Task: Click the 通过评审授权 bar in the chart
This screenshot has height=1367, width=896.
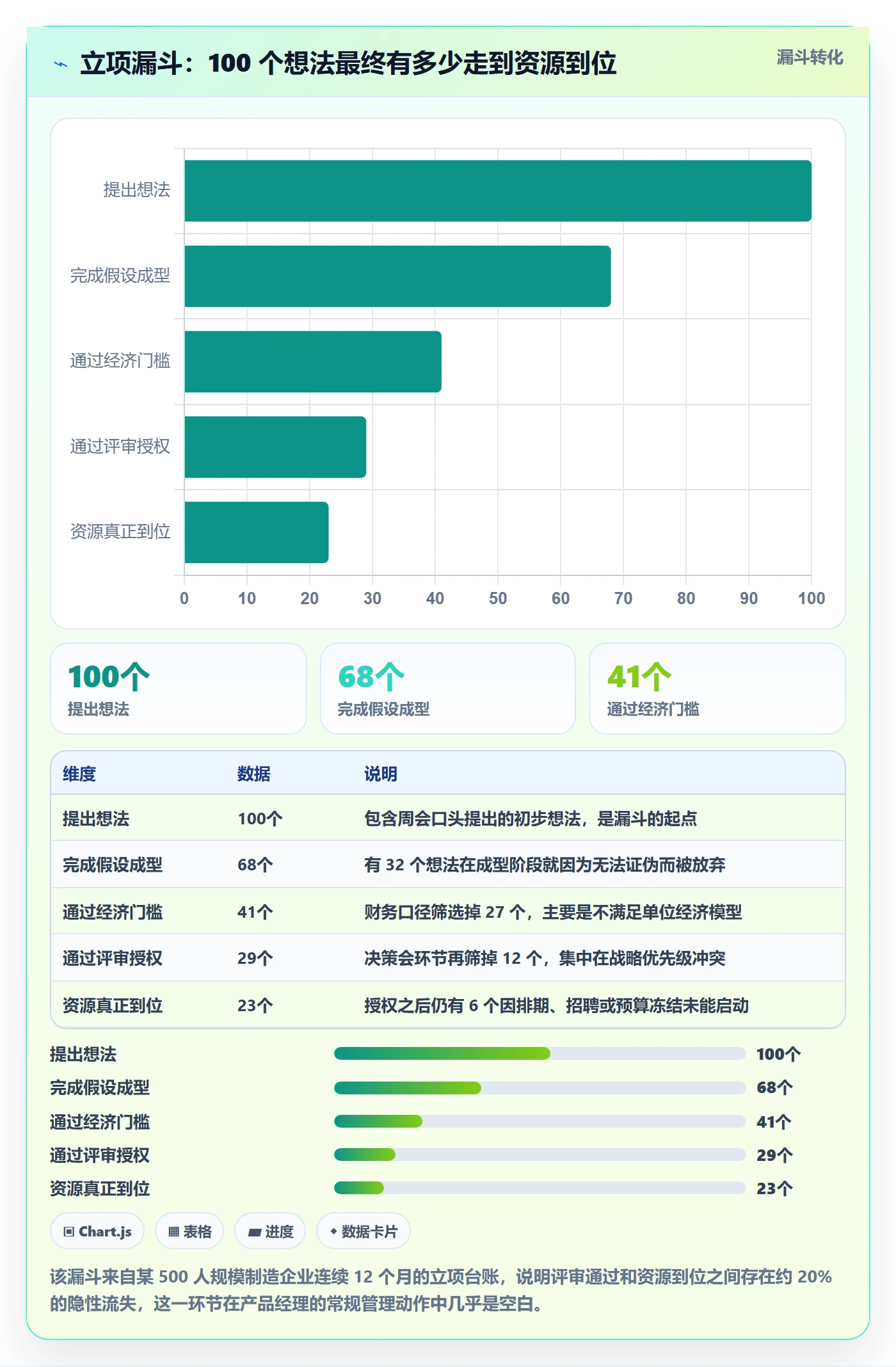Action: tap(275, 447)
